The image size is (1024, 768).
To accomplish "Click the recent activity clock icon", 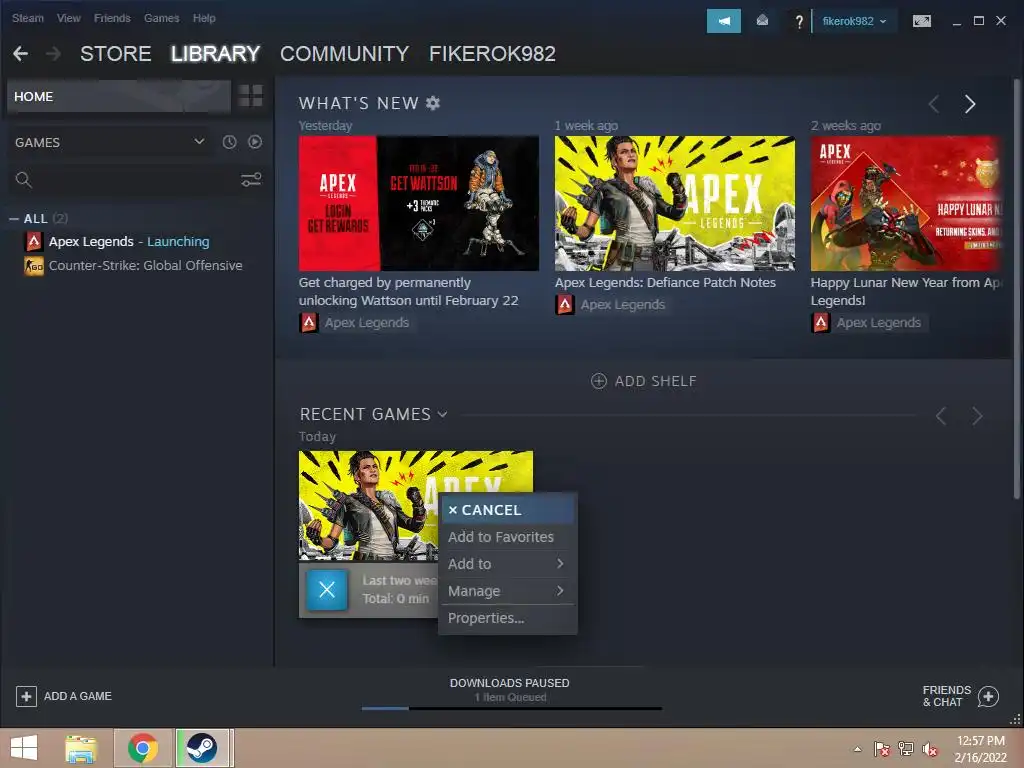I will [x=229, y=142].
